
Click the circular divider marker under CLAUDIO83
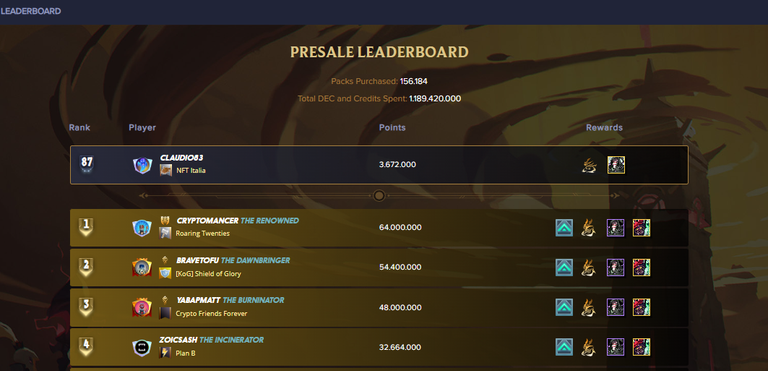(x=379, y=196)
